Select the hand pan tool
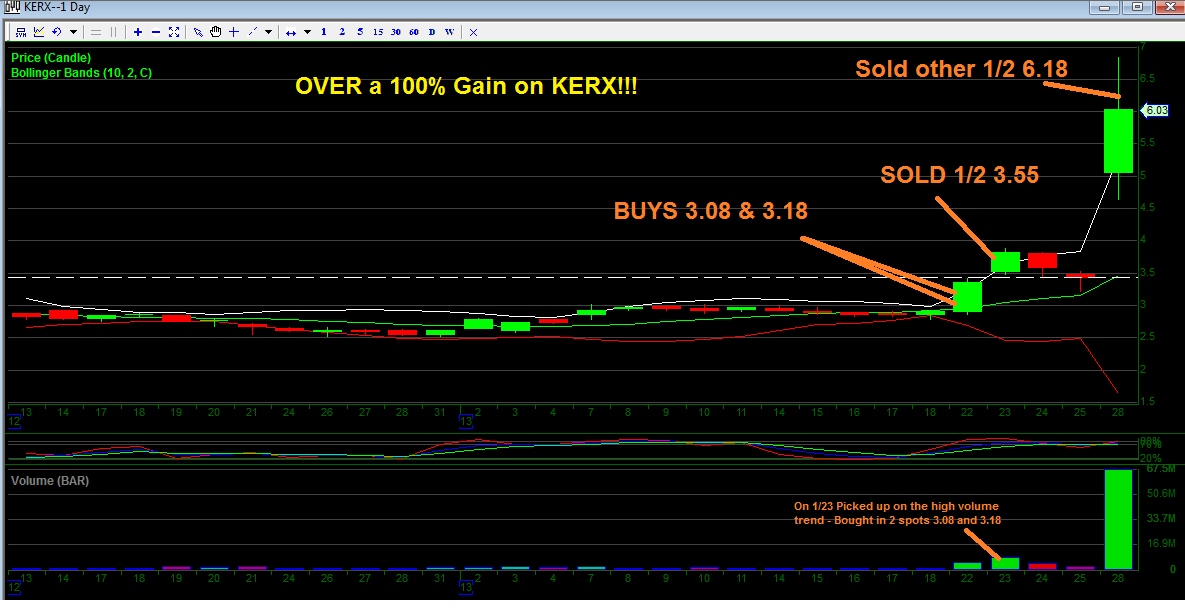Image resolution: width=1185 pixels, height=612 pixels. [215, 32]
